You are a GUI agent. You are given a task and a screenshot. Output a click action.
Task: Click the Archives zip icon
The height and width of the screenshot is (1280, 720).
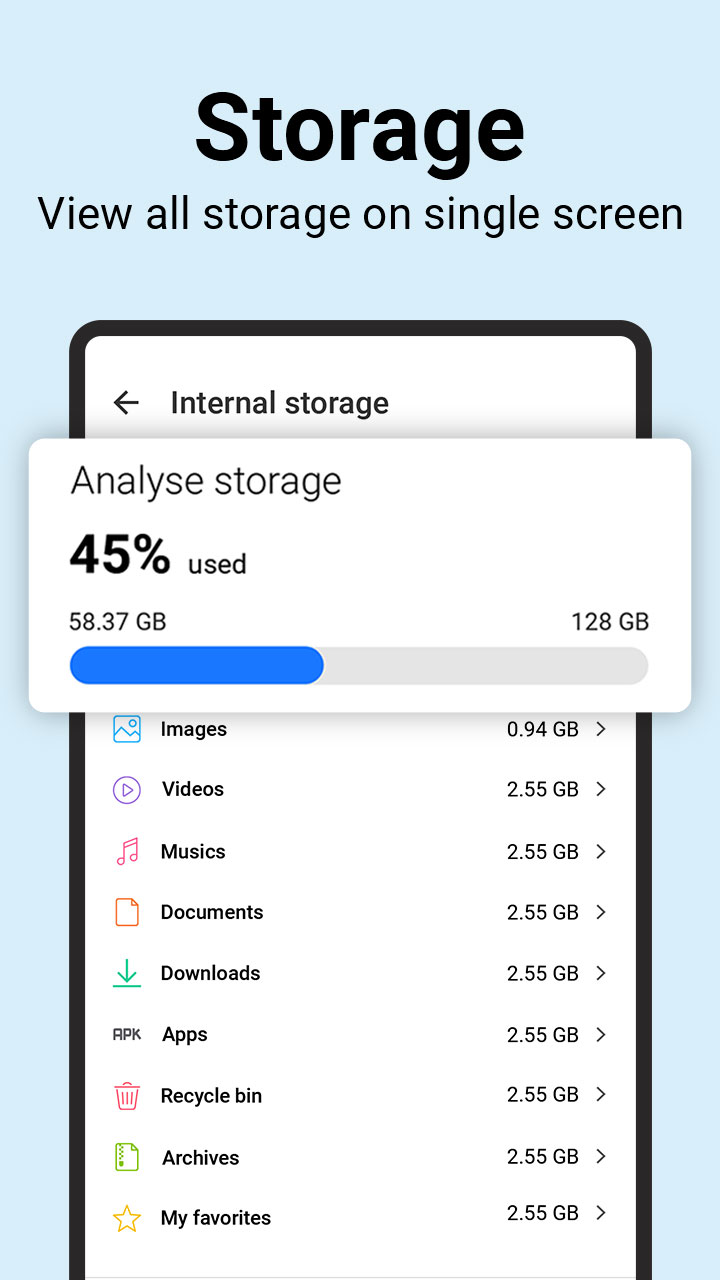[127, 1157]
